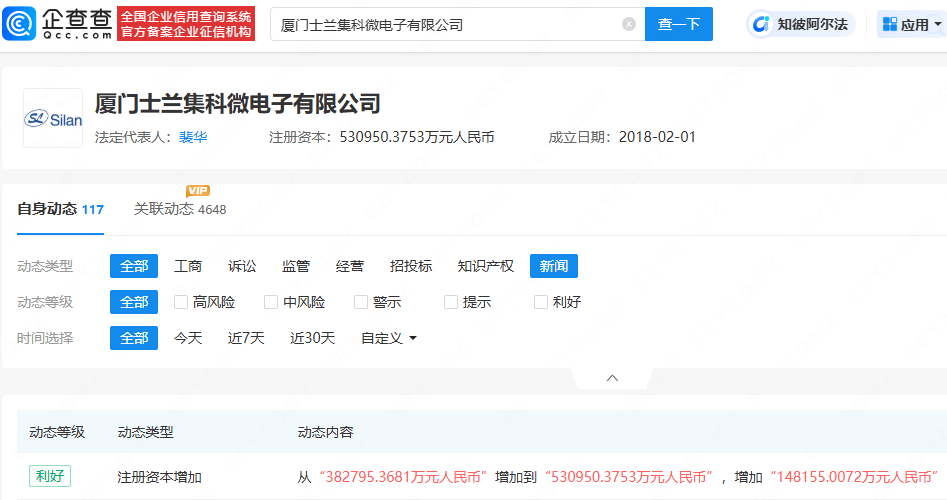Filter by 知识产权 dynamic type
Screen dimensions: 947x500
[x=486, y=266]
